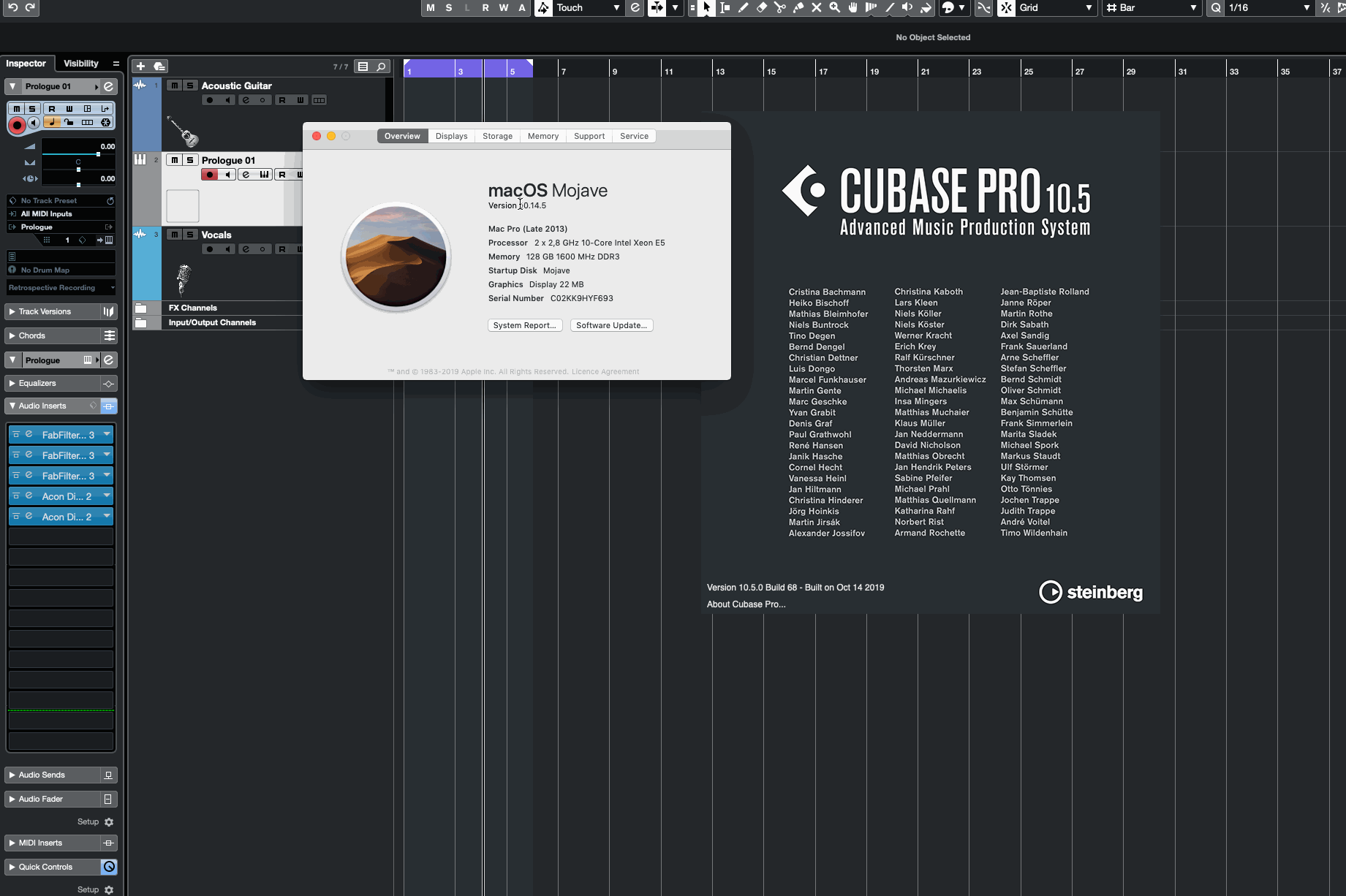Toggle global Write automation W button
The width and height of the screenshot is (1346, 896).
(504, 7)
